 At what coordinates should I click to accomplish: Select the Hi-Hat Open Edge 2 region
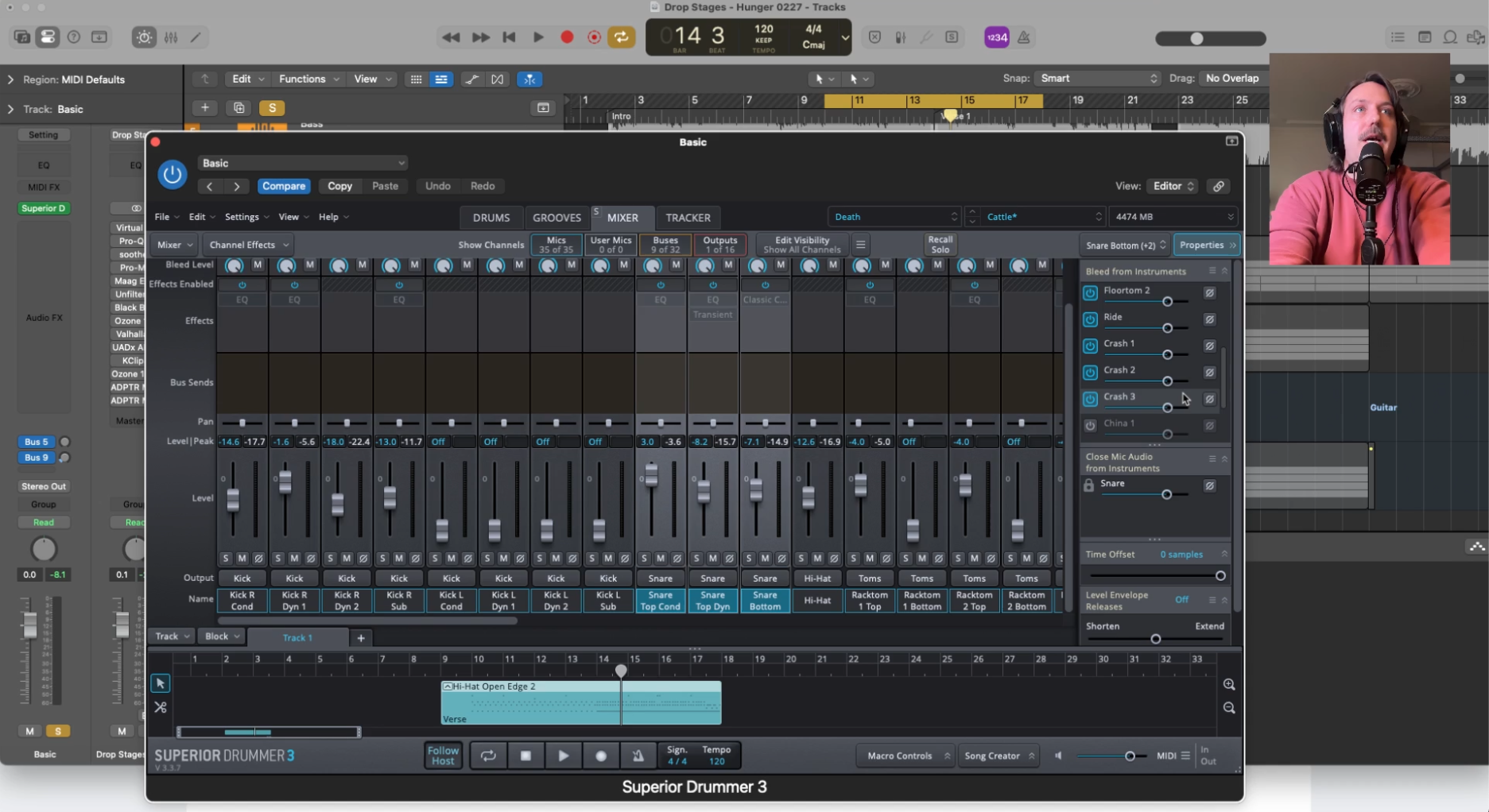(581, 702)
